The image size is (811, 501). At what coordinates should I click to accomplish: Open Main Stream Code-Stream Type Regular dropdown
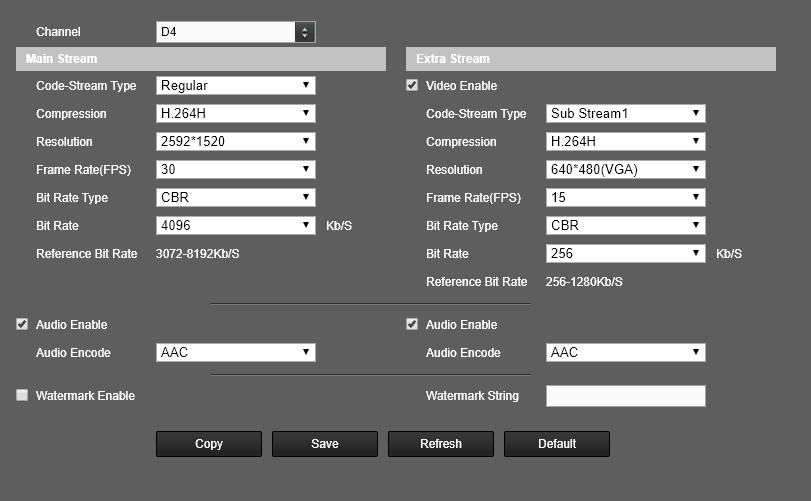point(235,85)
